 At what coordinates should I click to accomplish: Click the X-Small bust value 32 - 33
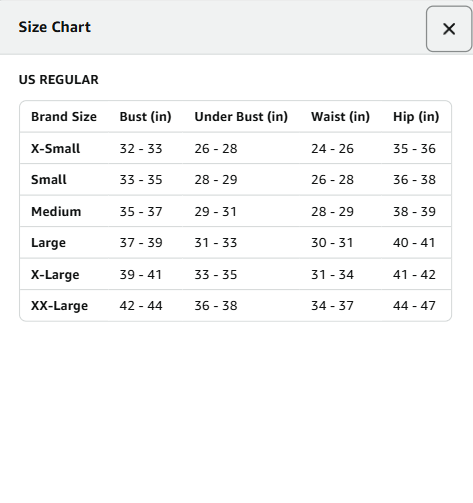[141, 148]
